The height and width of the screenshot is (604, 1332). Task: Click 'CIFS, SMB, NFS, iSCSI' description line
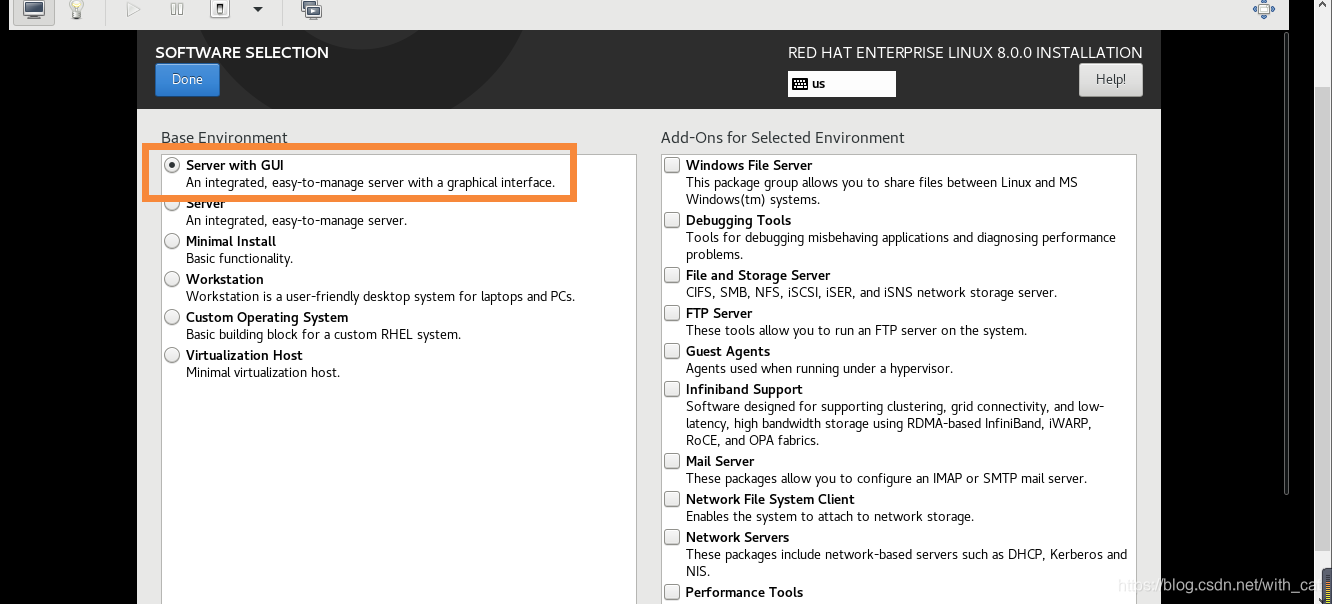[871, 292]
